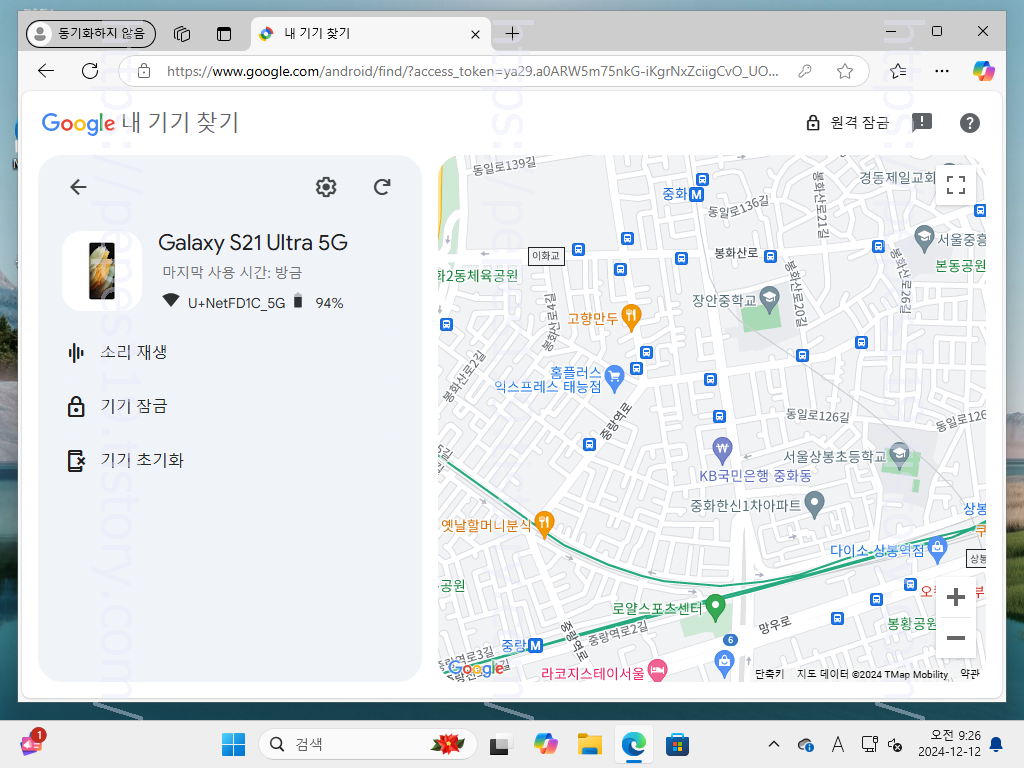Image resolution: width=1024 pixels, height=768 pixels.
Task: Go back with the device panel's arrow
Action: click(x=78, y=187)
